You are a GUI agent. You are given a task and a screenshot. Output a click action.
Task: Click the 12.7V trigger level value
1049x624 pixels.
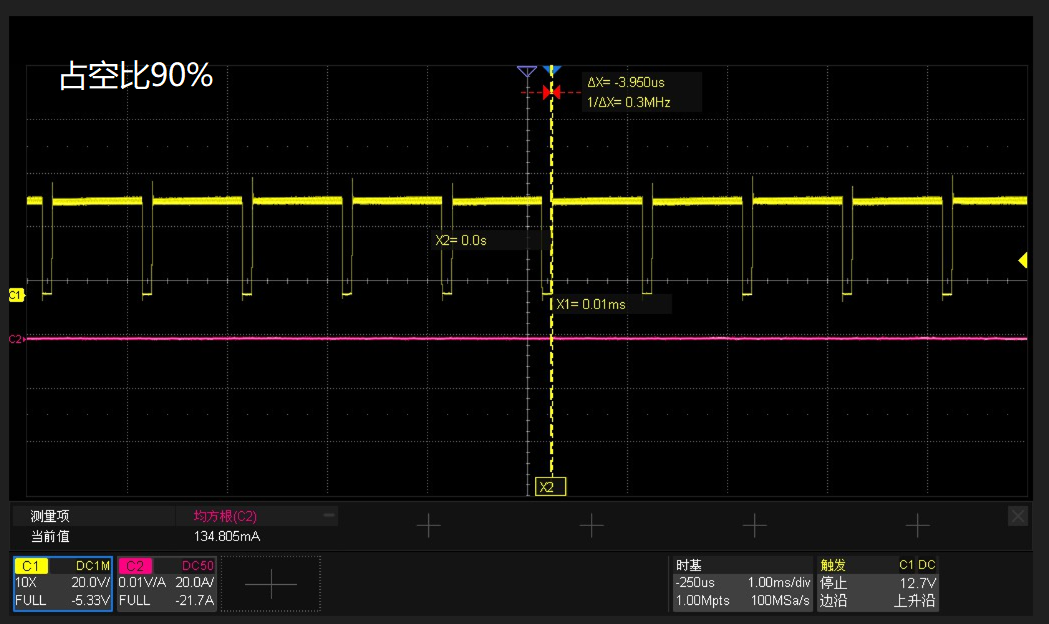click(x=917, y=583)
